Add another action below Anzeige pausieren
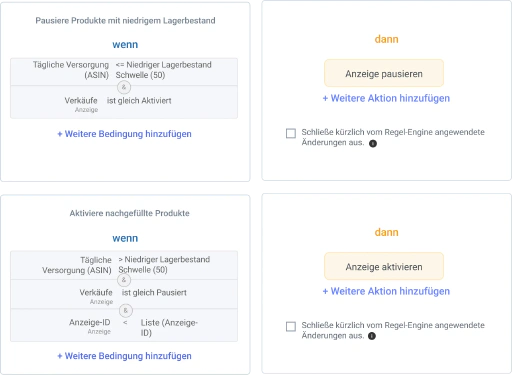Screen dimensions: 512x375 click(386, 98)
